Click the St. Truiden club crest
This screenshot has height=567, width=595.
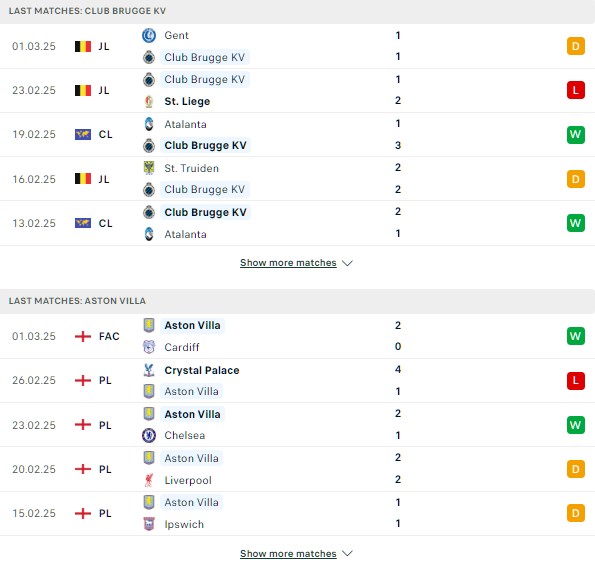pyautogui.click(x=149, y=168)
